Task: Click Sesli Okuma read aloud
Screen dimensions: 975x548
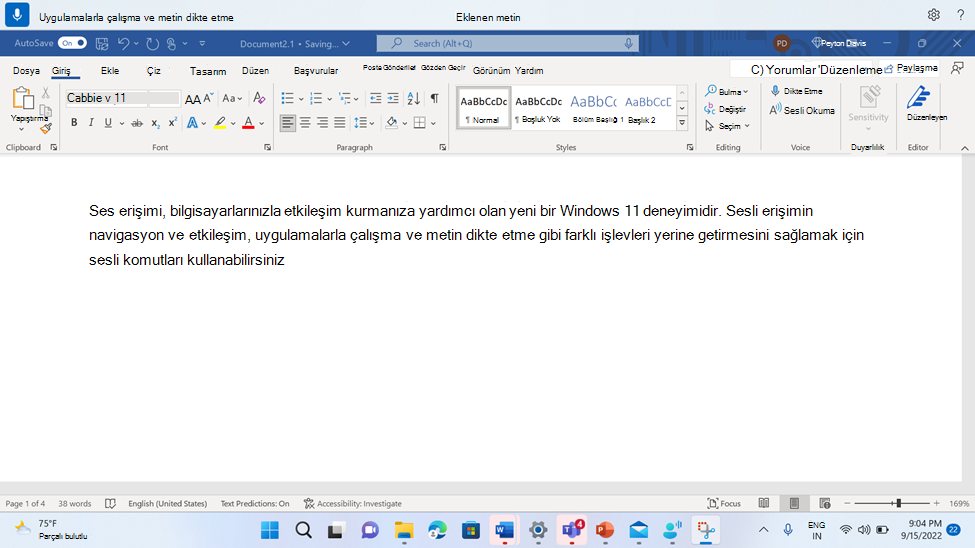Action: click(x=802, y=110)
